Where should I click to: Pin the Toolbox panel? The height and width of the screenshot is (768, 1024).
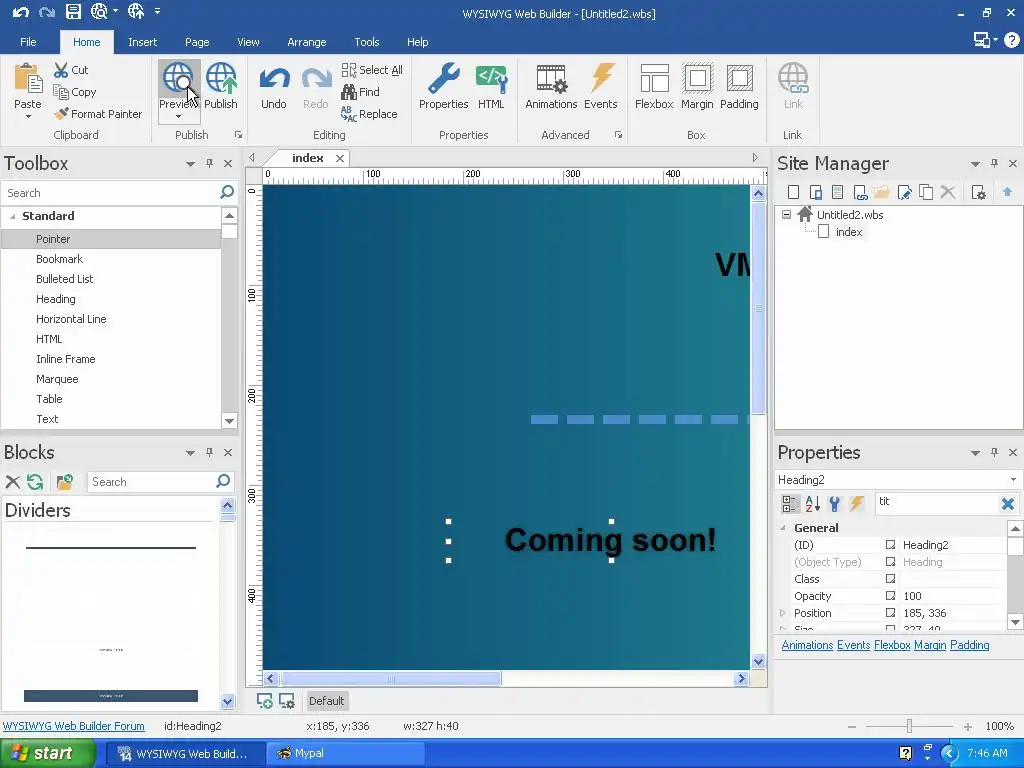pos(209,163)
